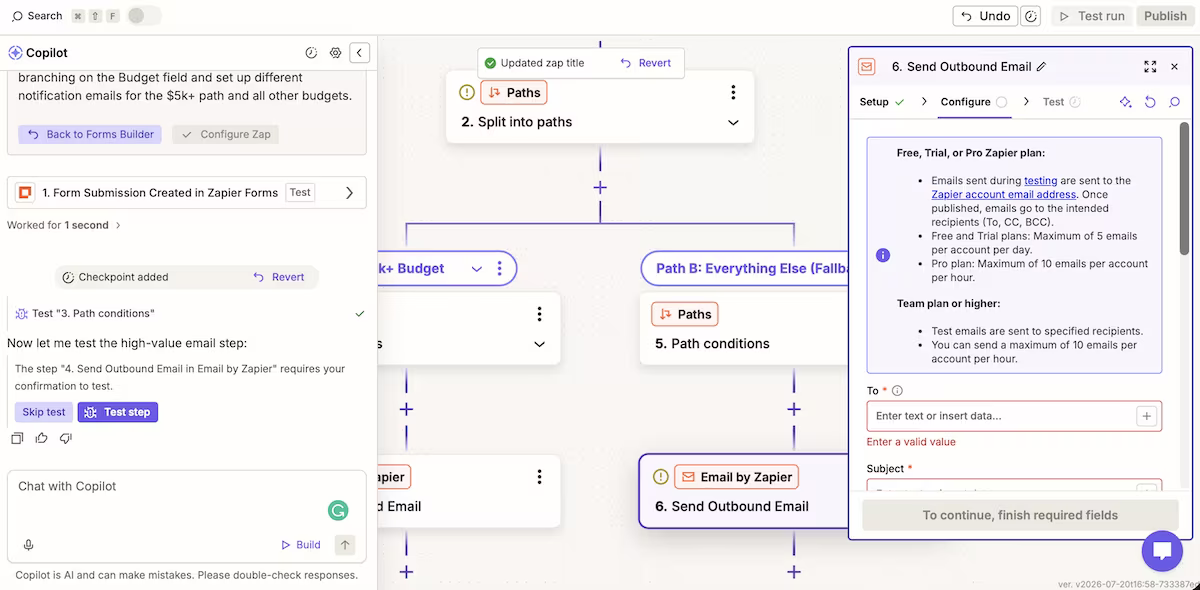Switch to the Setup tab

(881, 102)
